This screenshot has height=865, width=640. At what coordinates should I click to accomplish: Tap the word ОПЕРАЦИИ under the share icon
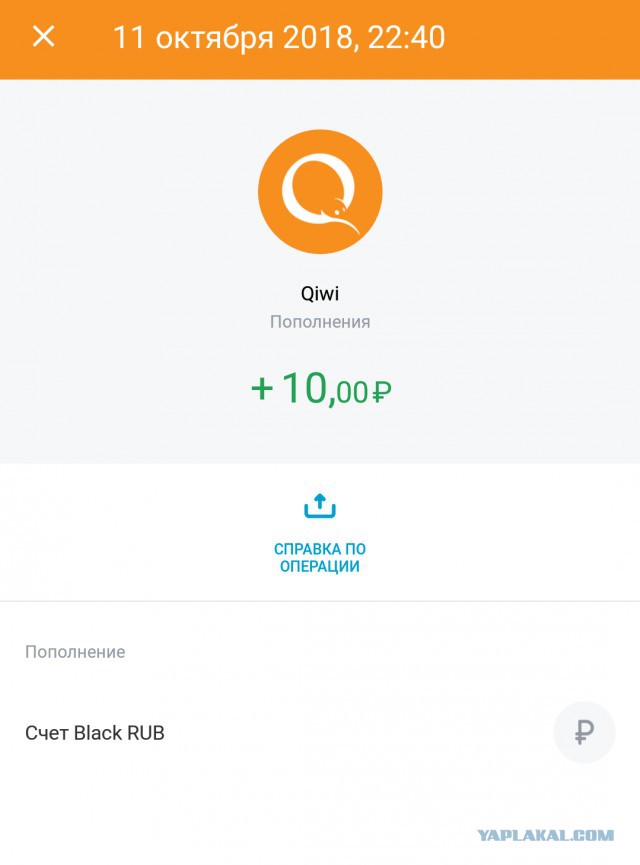click(x=320, y=567)
